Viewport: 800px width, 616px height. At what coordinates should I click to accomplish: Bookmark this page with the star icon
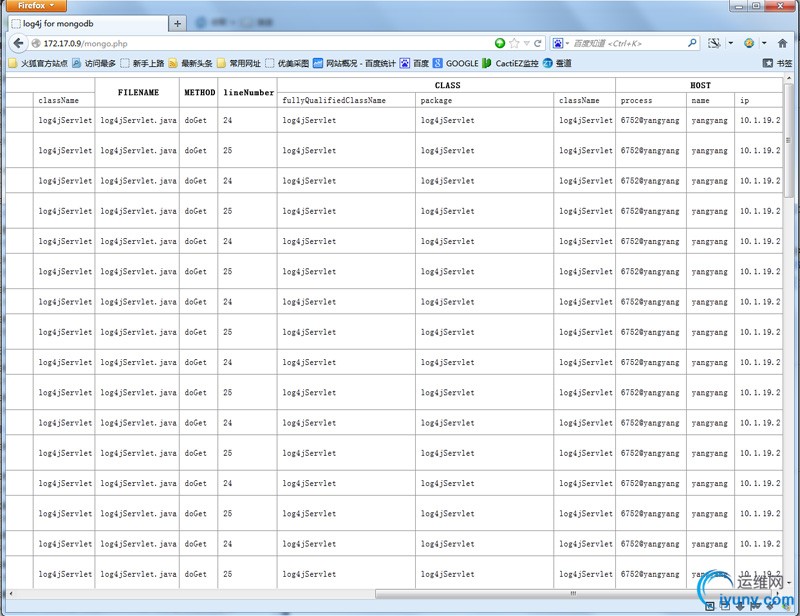pyautogui.click(x=514, y=43)
